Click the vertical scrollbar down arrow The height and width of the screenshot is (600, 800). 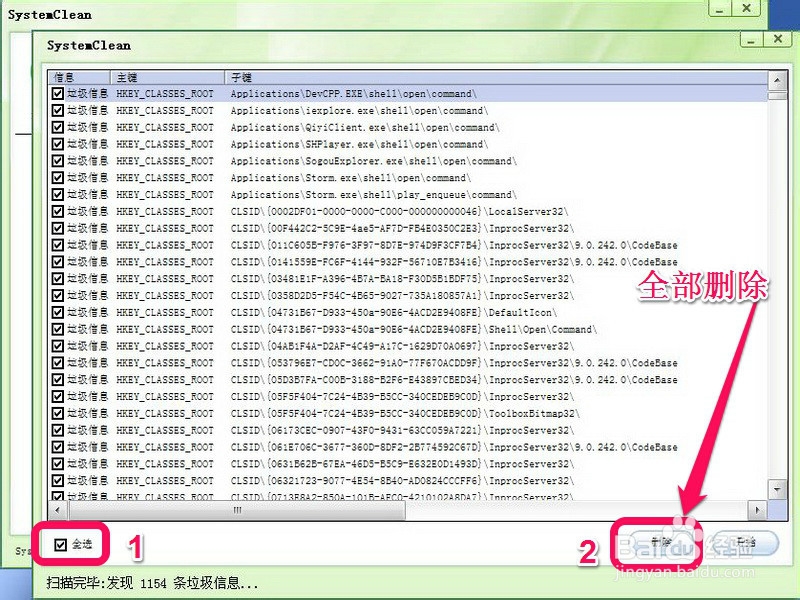click(777, 490)
